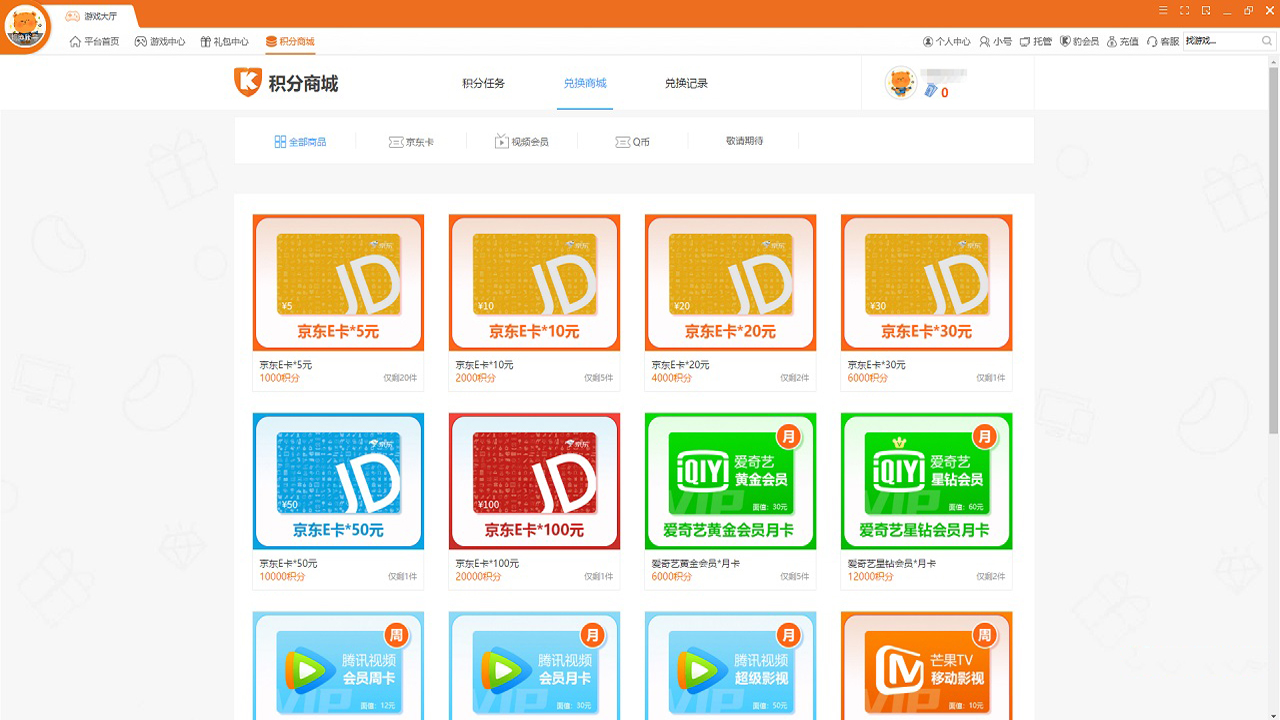Click the search magnifier icon
Image resolution: width=1280 pixels, height=720 pixels.
coord(1268,42)
